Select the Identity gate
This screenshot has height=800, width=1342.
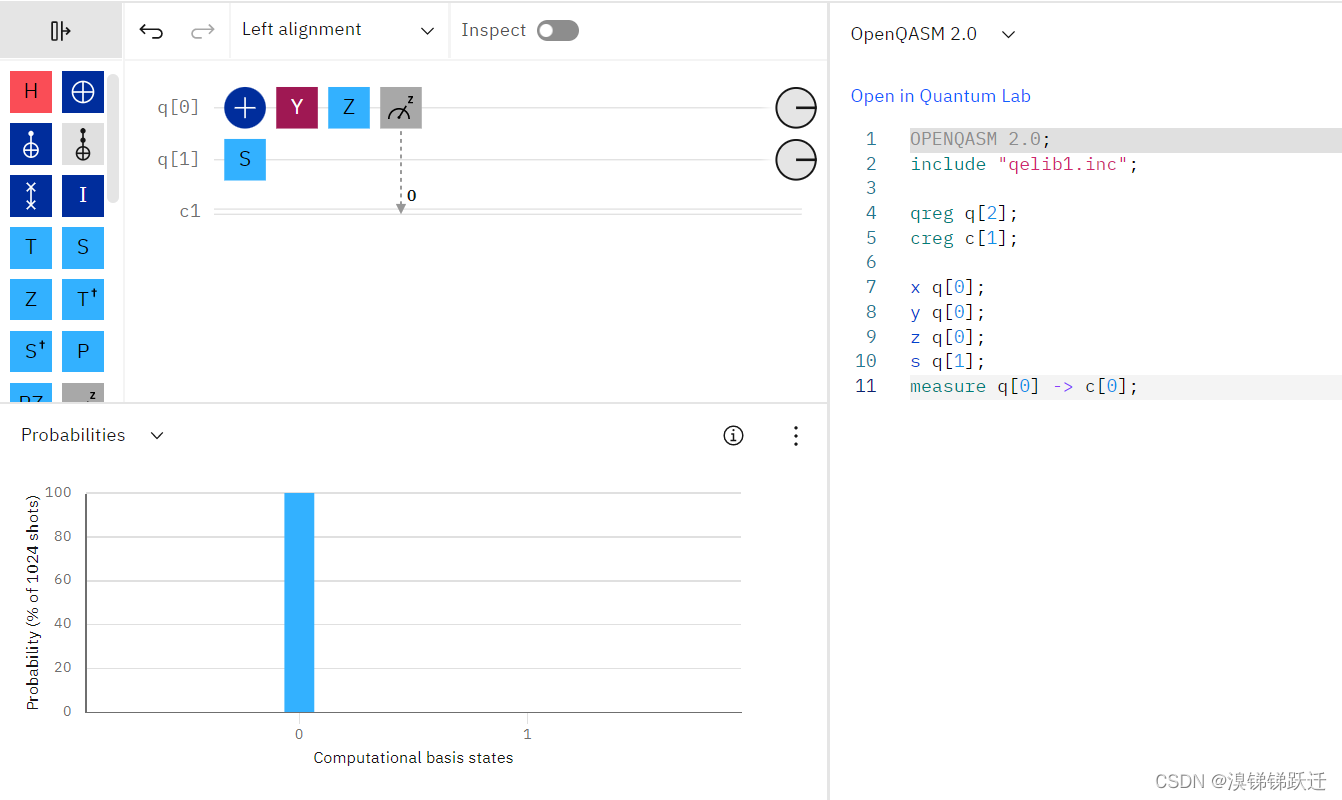pyautogui.click(x=82, y=195)
